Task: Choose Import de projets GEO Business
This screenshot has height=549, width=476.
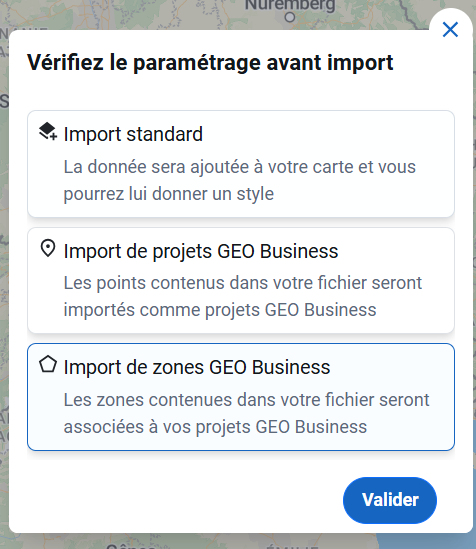Action: pos(241,280)
